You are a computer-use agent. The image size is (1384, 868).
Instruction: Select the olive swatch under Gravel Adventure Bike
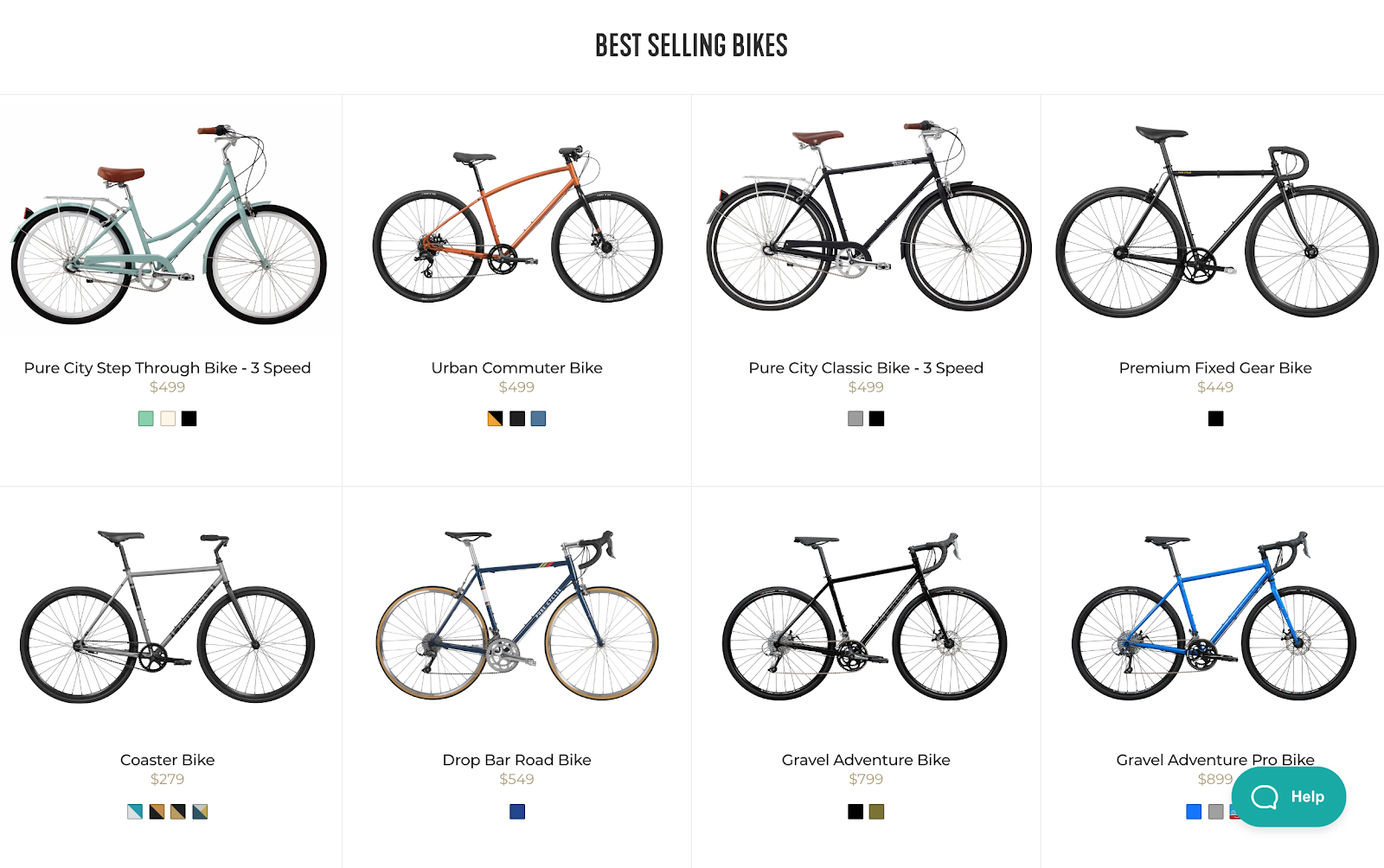876,811
